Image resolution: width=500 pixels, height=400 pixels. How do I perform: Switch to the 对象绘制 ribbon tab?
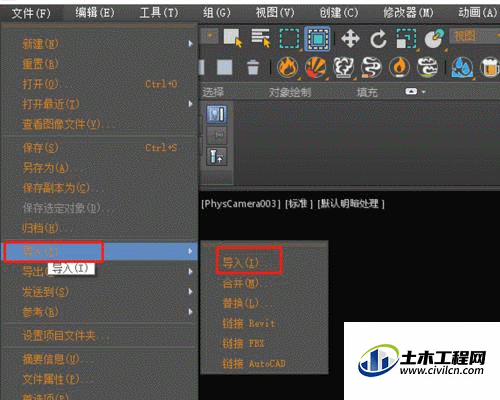pos(290,92)
